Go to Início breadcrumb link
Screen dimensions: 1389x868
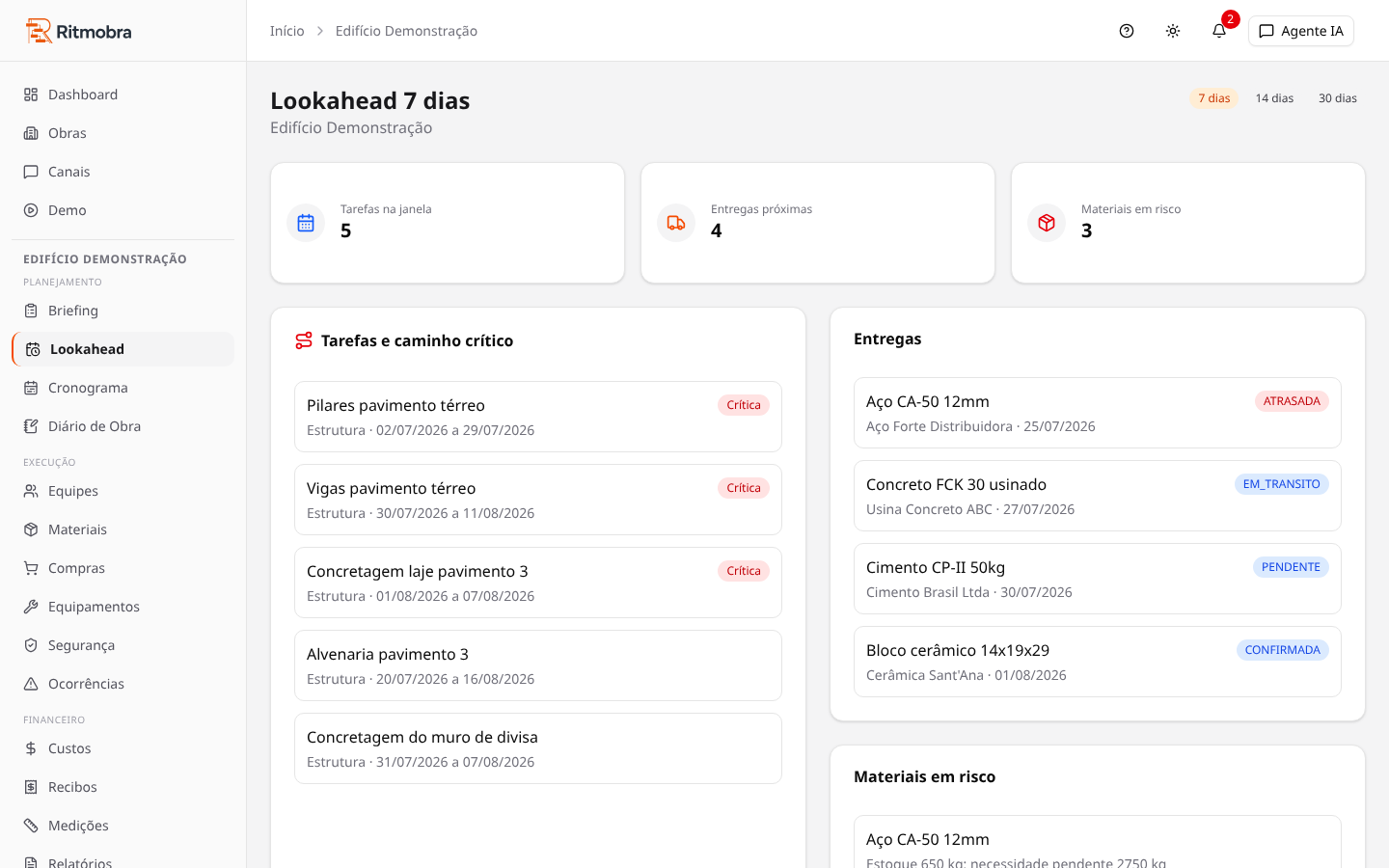pyautogui.click(x=286, y=31)
